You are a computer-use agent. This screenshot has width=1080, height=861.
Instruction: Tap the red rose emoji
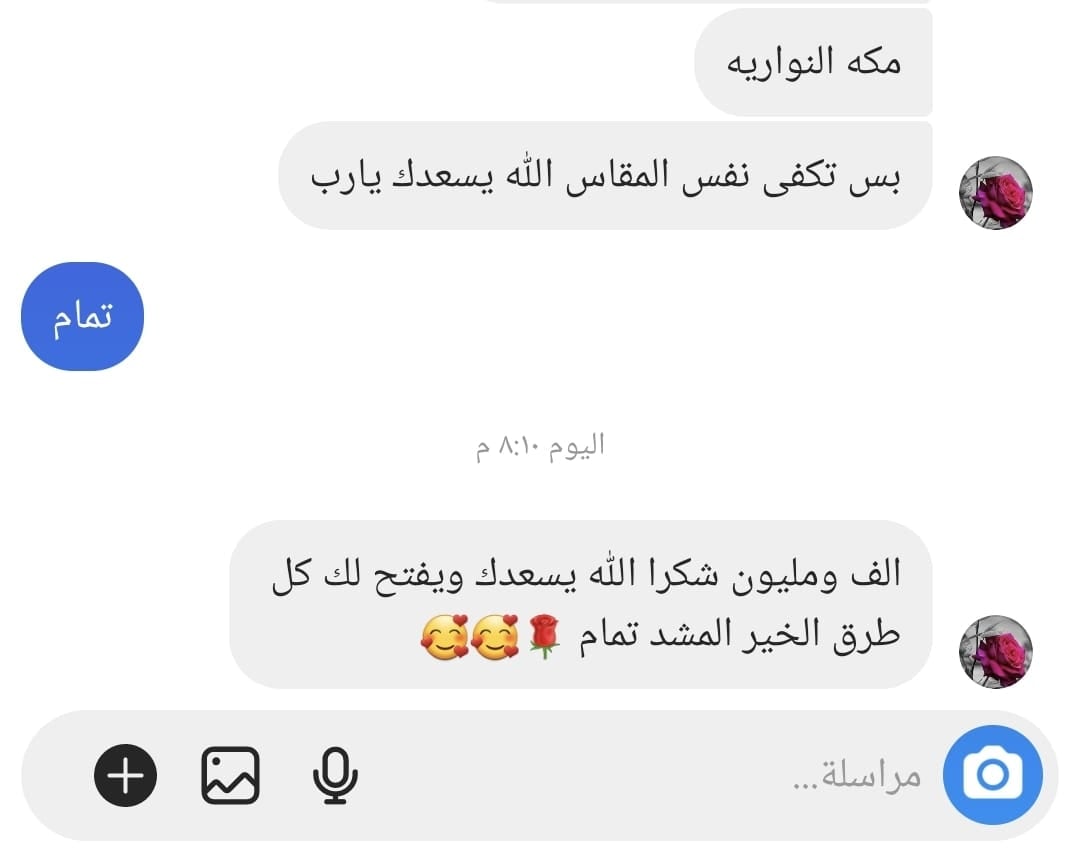[x=544, y=636]
